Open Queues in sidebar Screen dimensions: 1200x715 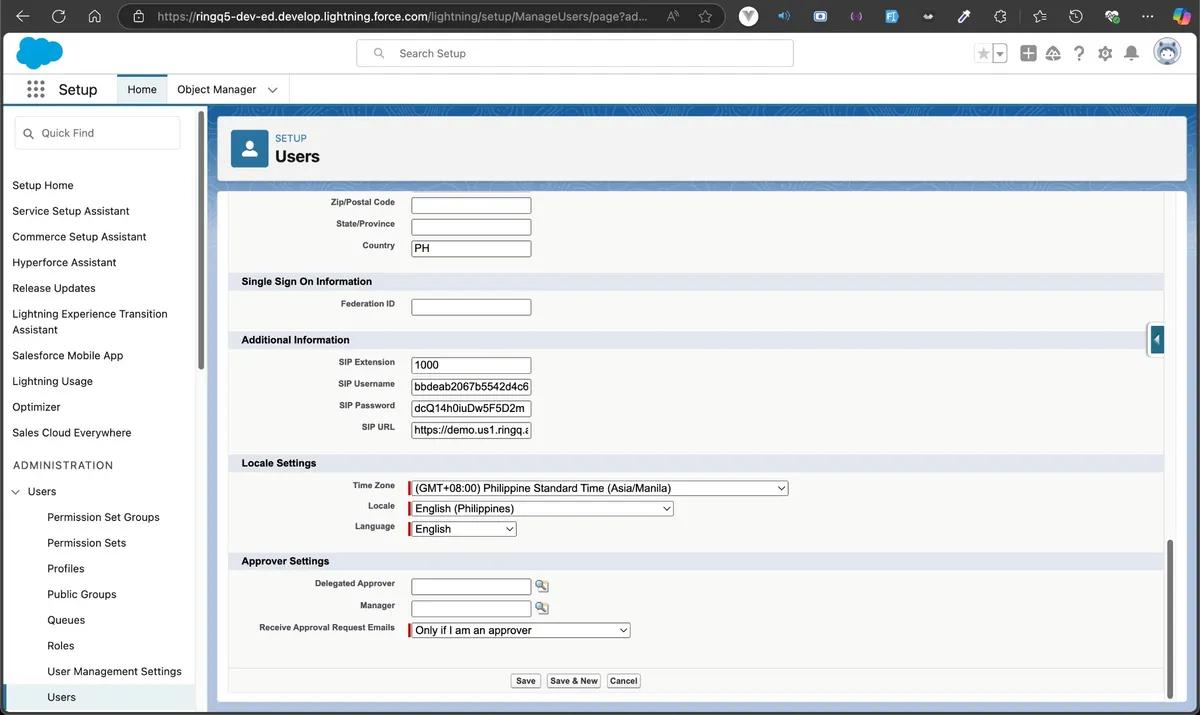click(x=66, y=620)
